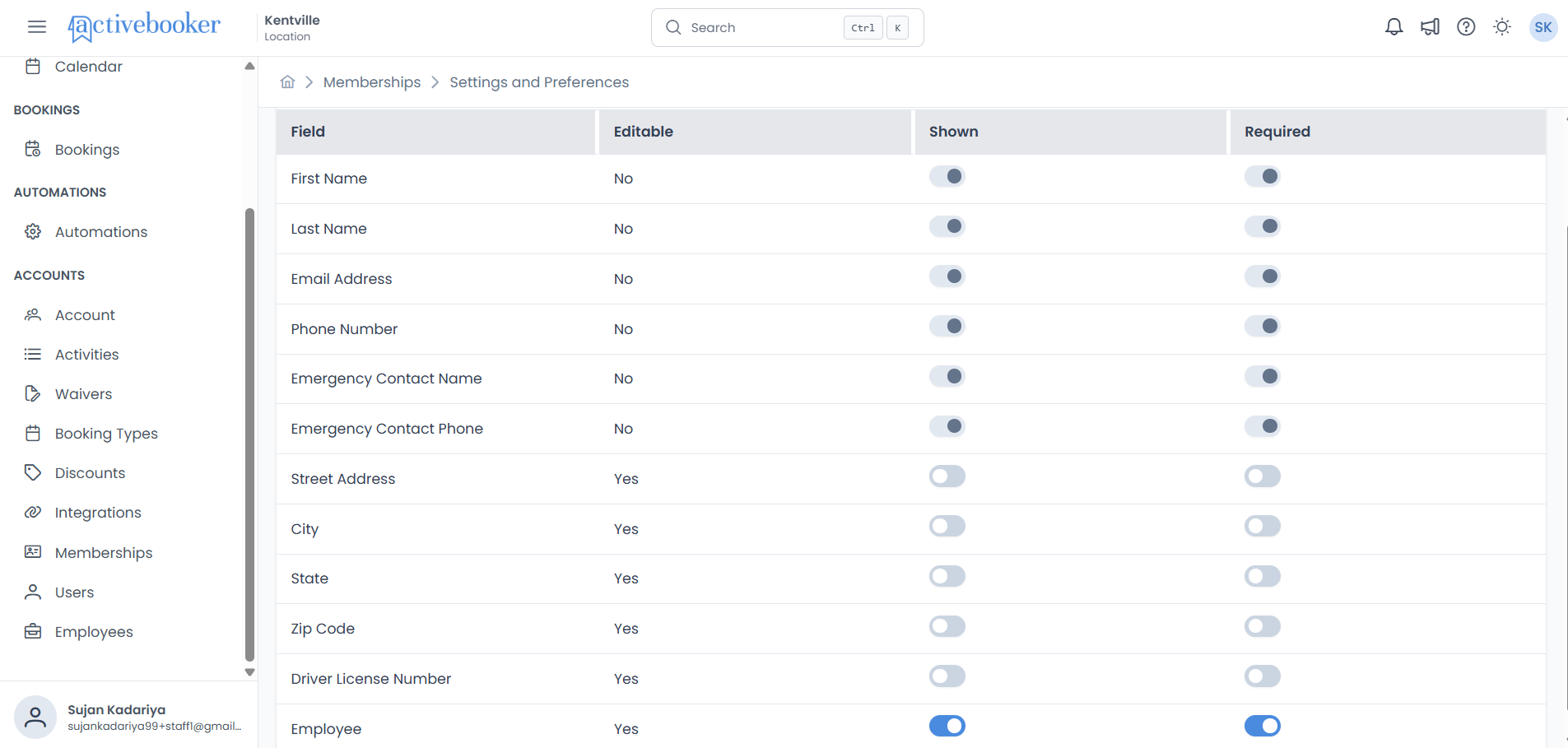Open Calendar in sidebar
Viewport: 1568px width, 748px height.
tap(89, 67)
